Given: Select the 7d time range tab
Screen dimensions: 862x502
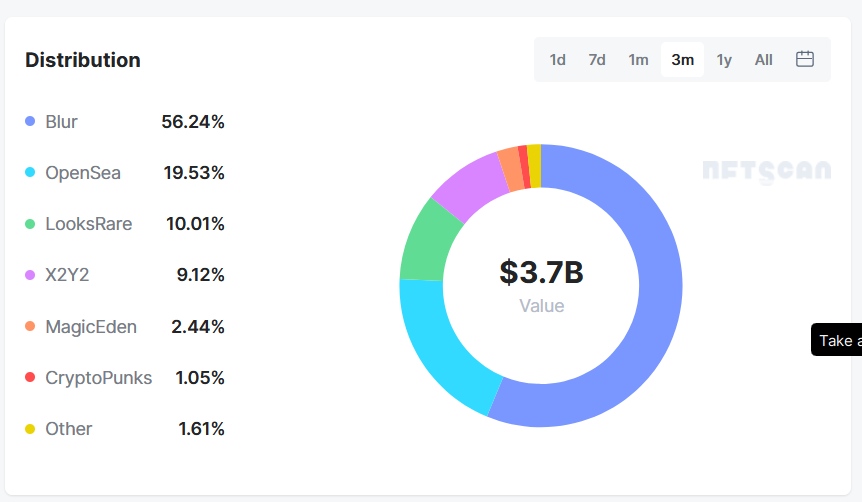Looking at the screenshot, I should tap(597, 59).
